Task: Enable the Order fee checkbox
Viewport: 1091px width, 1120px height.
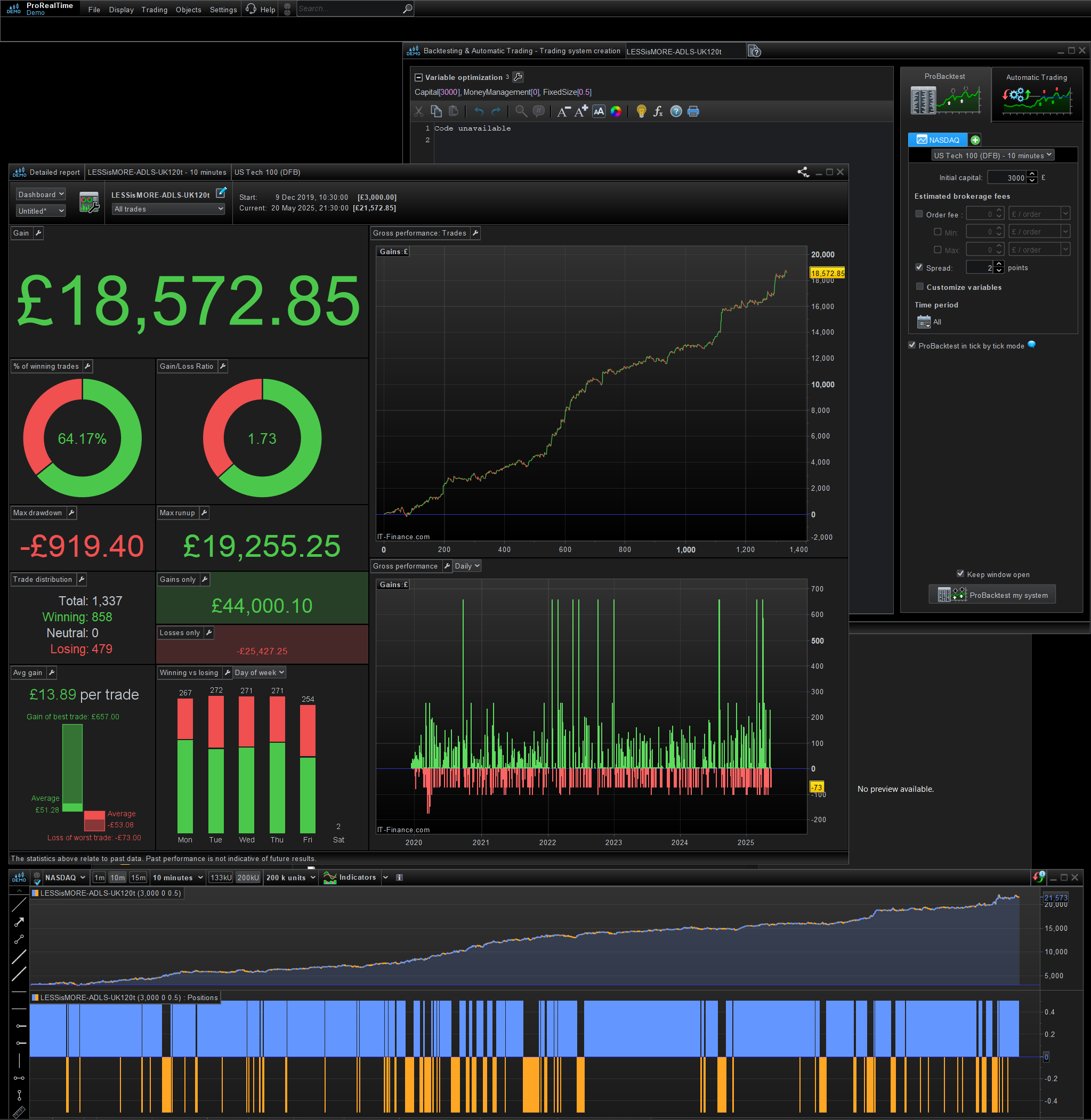Action: click(919, 214)
